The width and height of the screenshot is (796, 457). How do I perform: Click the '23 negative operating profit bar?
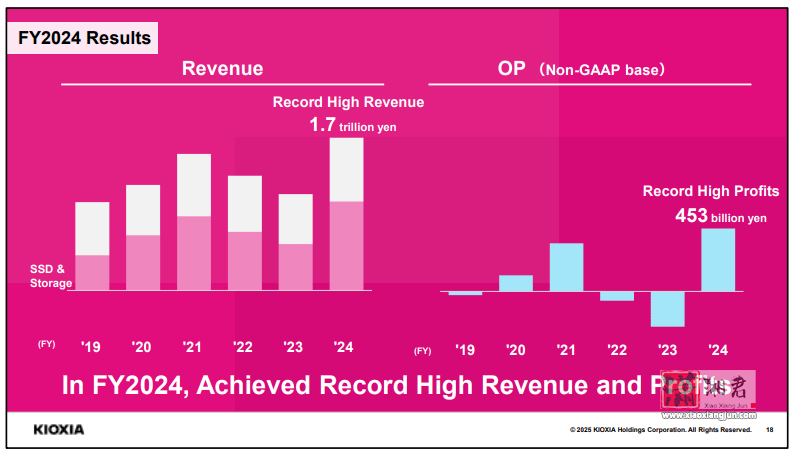point(667,309)
